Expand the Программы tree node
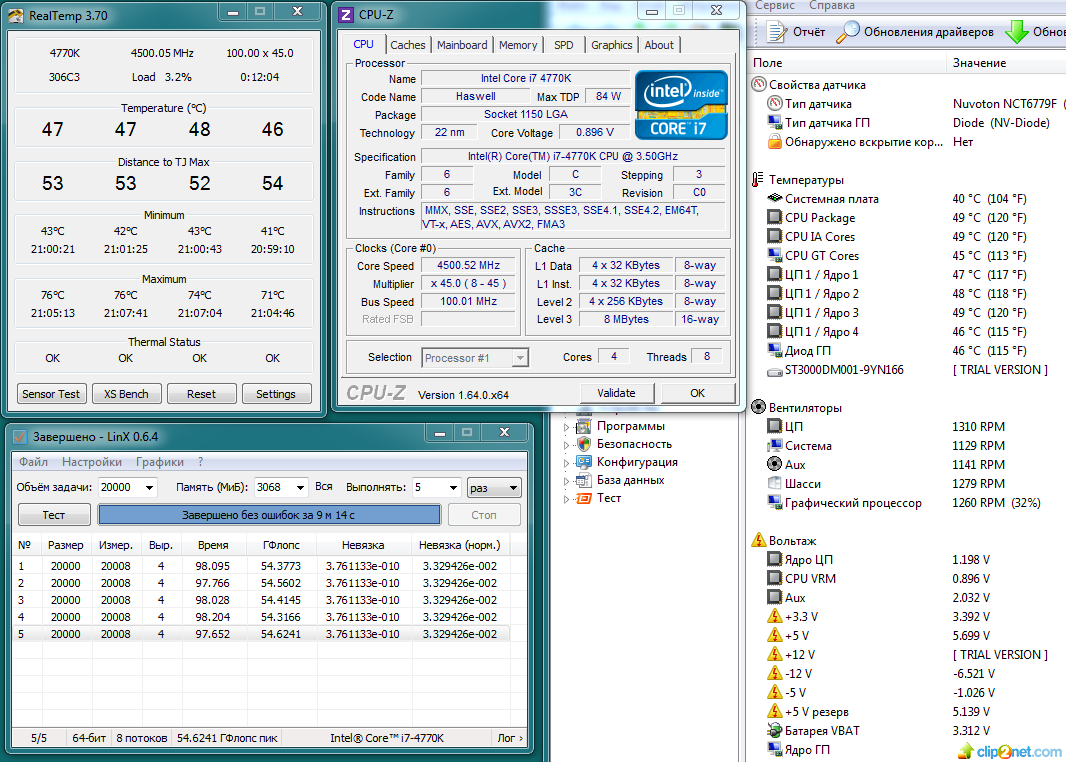The width and height of the screenshot is (1066, 762). coord(566,427)
